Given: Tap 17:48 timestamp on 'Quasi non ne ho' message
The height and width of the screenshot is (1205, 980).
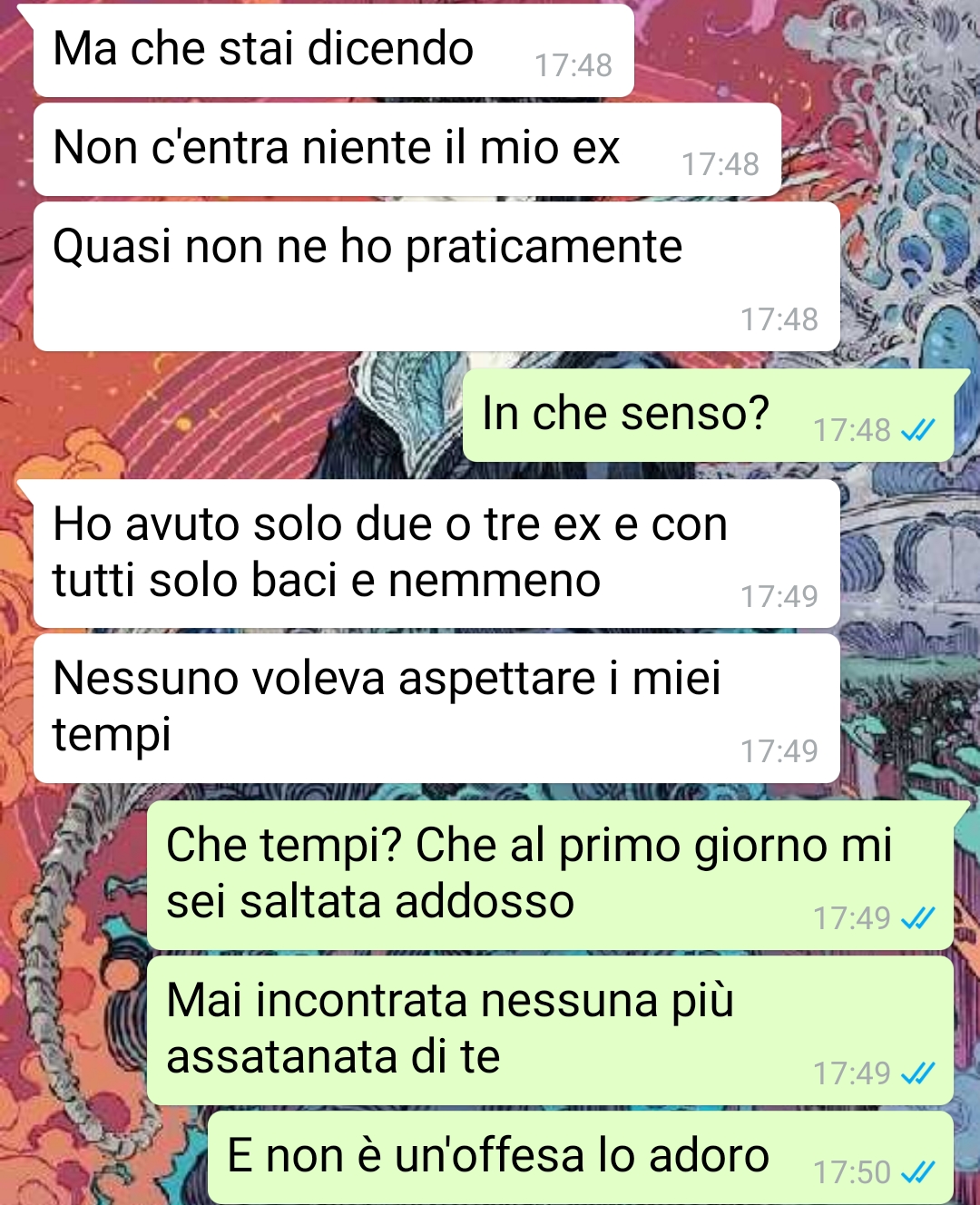Looking at the screenshot, I should (x=779, y=319).
